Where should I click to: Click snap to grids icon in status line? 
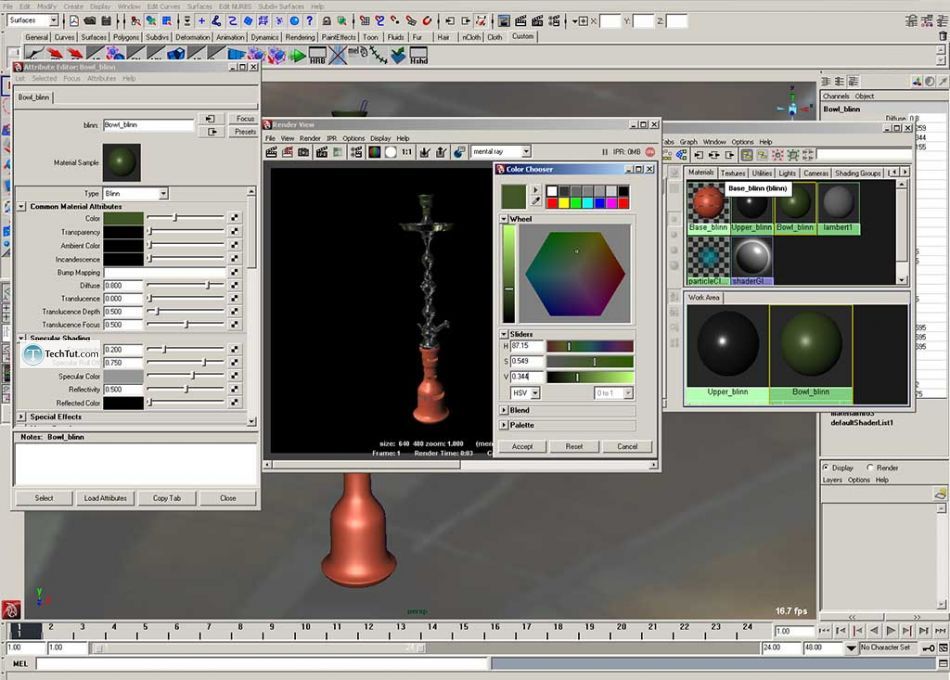[x=364, y=21]
